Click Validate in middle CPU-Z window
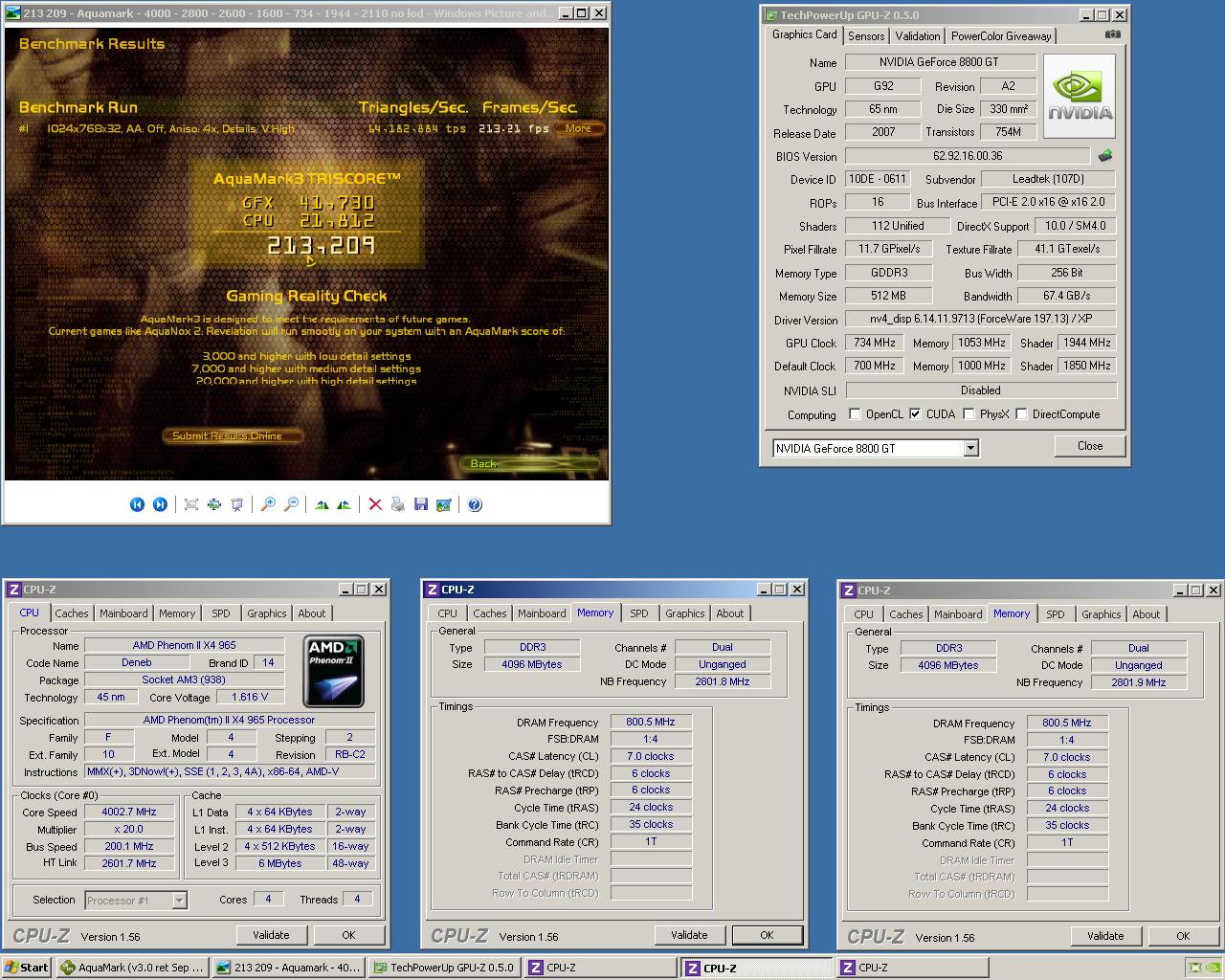 click(689, 935)
